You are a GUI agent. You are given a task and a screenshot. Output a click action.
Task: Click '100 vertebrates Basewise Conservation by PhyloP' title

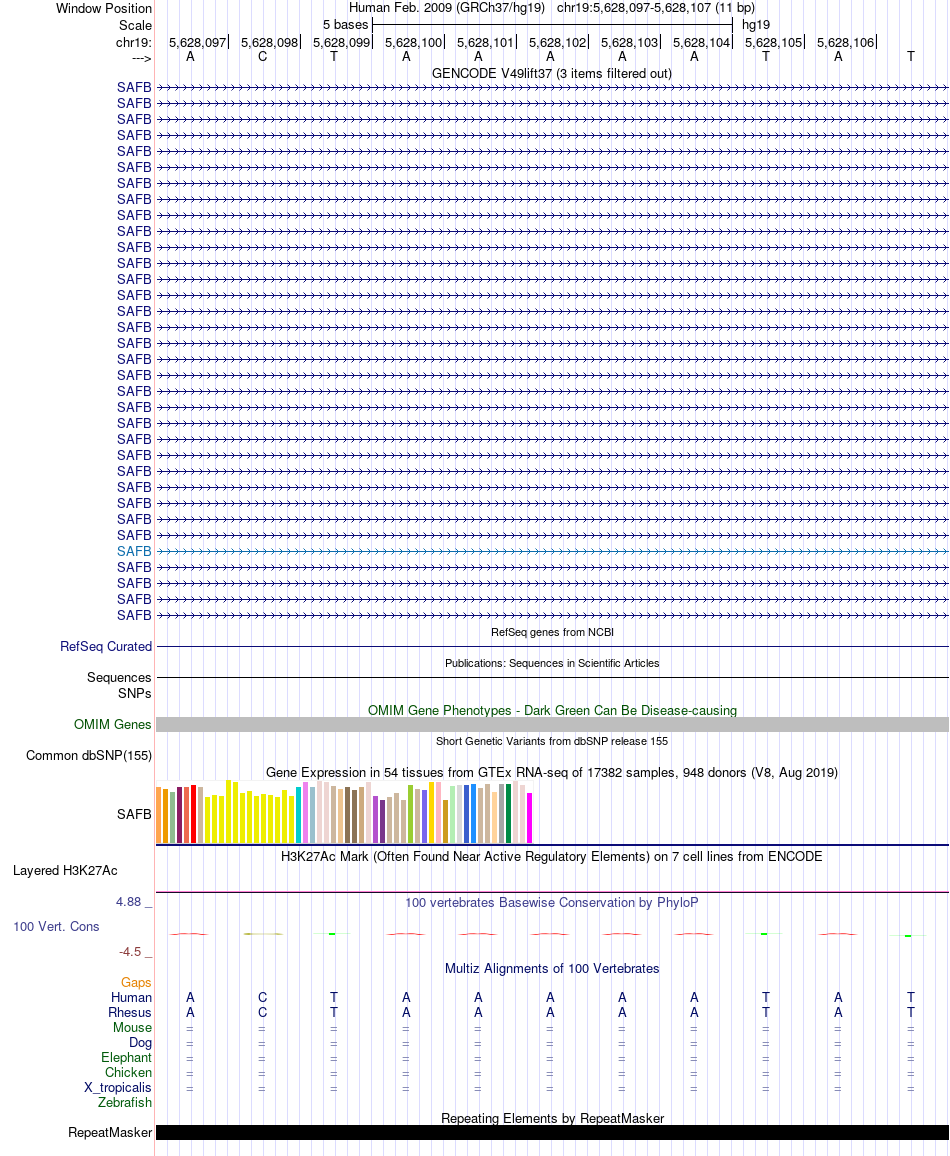pos(552,902)
